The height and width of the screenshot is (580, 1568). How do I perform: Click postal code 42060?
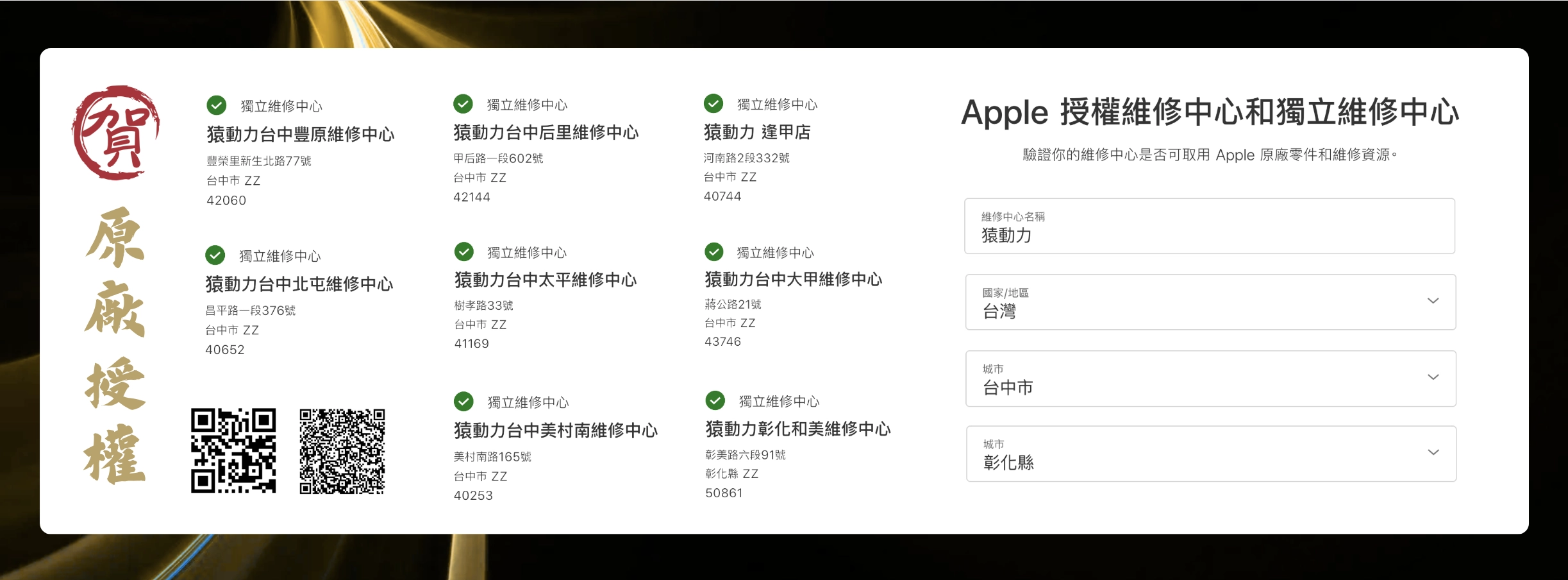(226, 200)
